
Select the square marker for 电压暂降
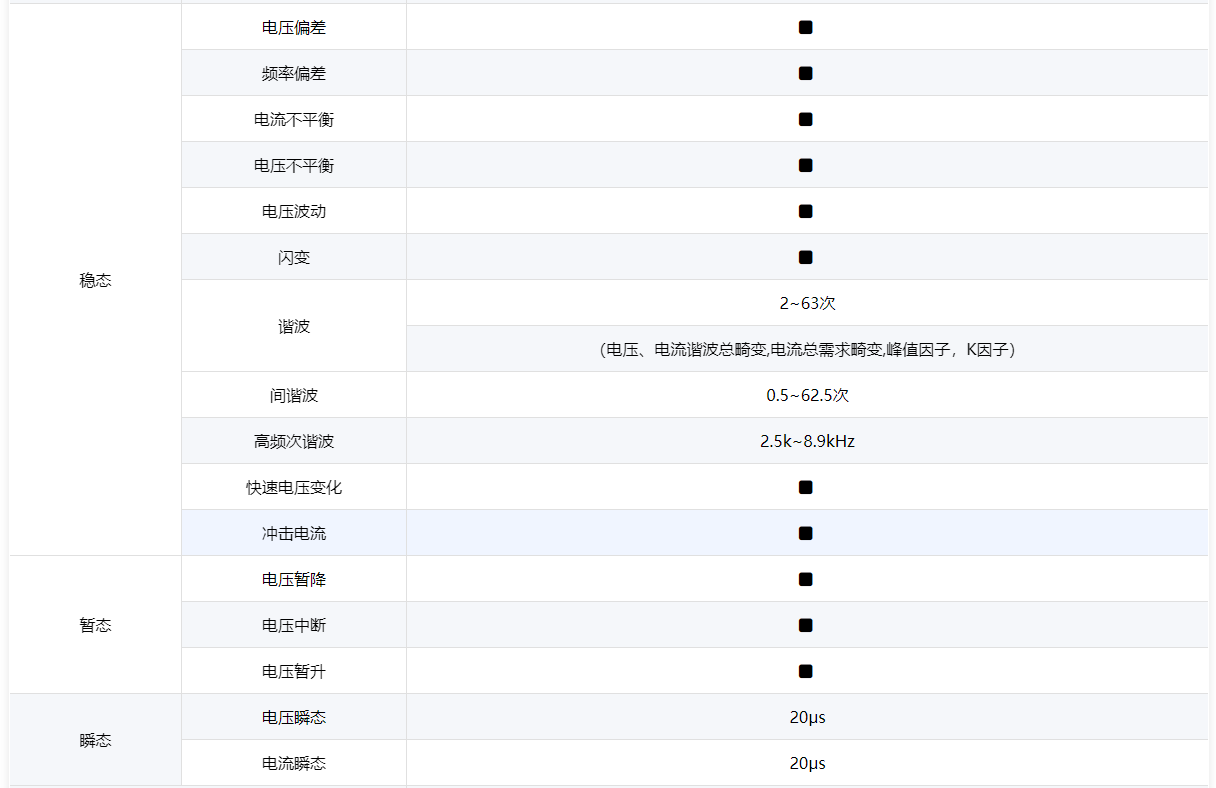tap(805, 579)
